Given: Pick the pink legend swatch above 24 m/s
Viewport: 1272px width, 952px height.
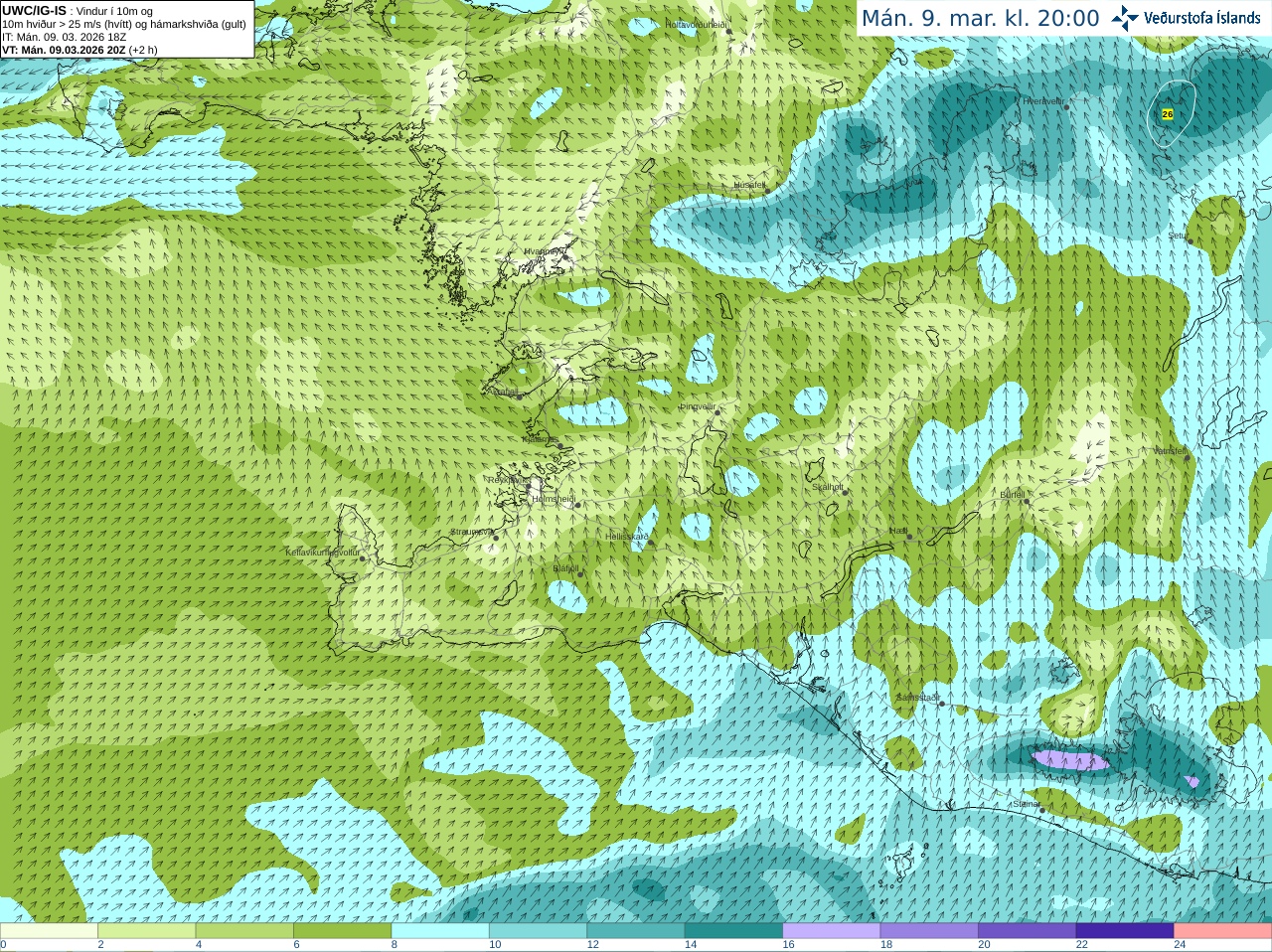Looking at the screenshot, I should [x=1223, y=931].
